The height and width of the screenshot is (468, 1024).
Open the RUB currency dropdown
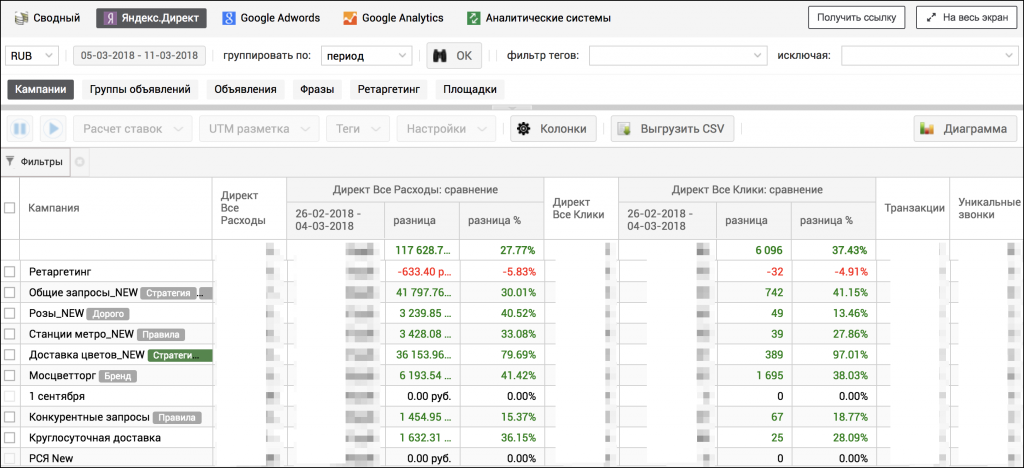tap(31, 55)
